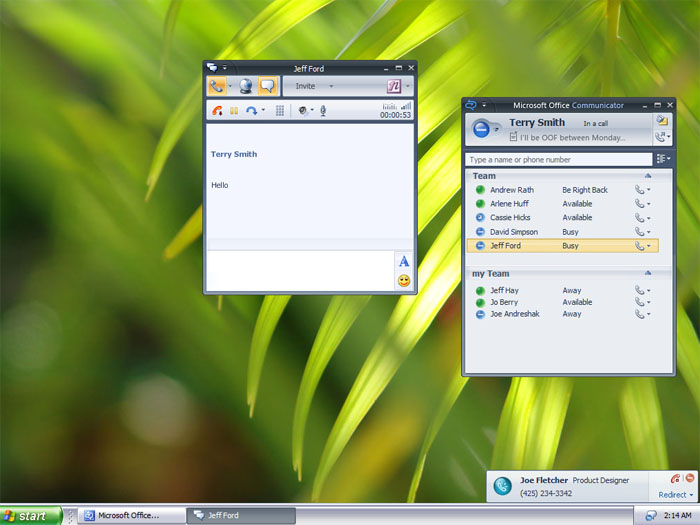Open the font formatting A icon

[404, 262]
